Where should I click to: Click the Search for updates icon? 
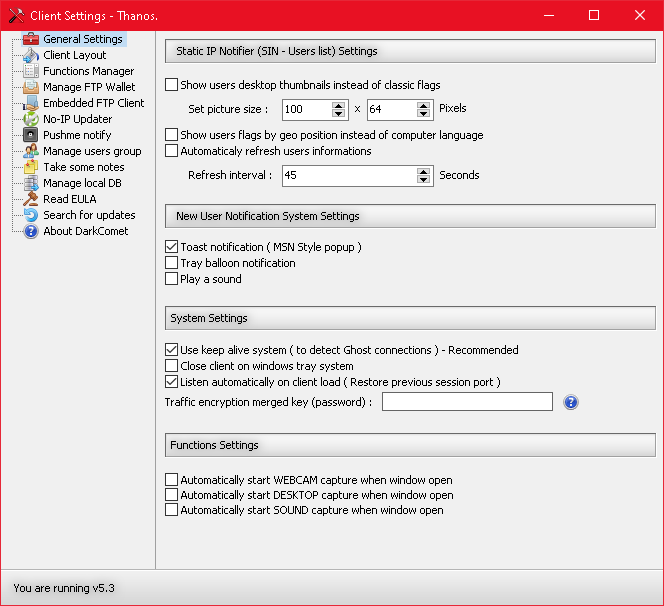(x=31, y=215)
